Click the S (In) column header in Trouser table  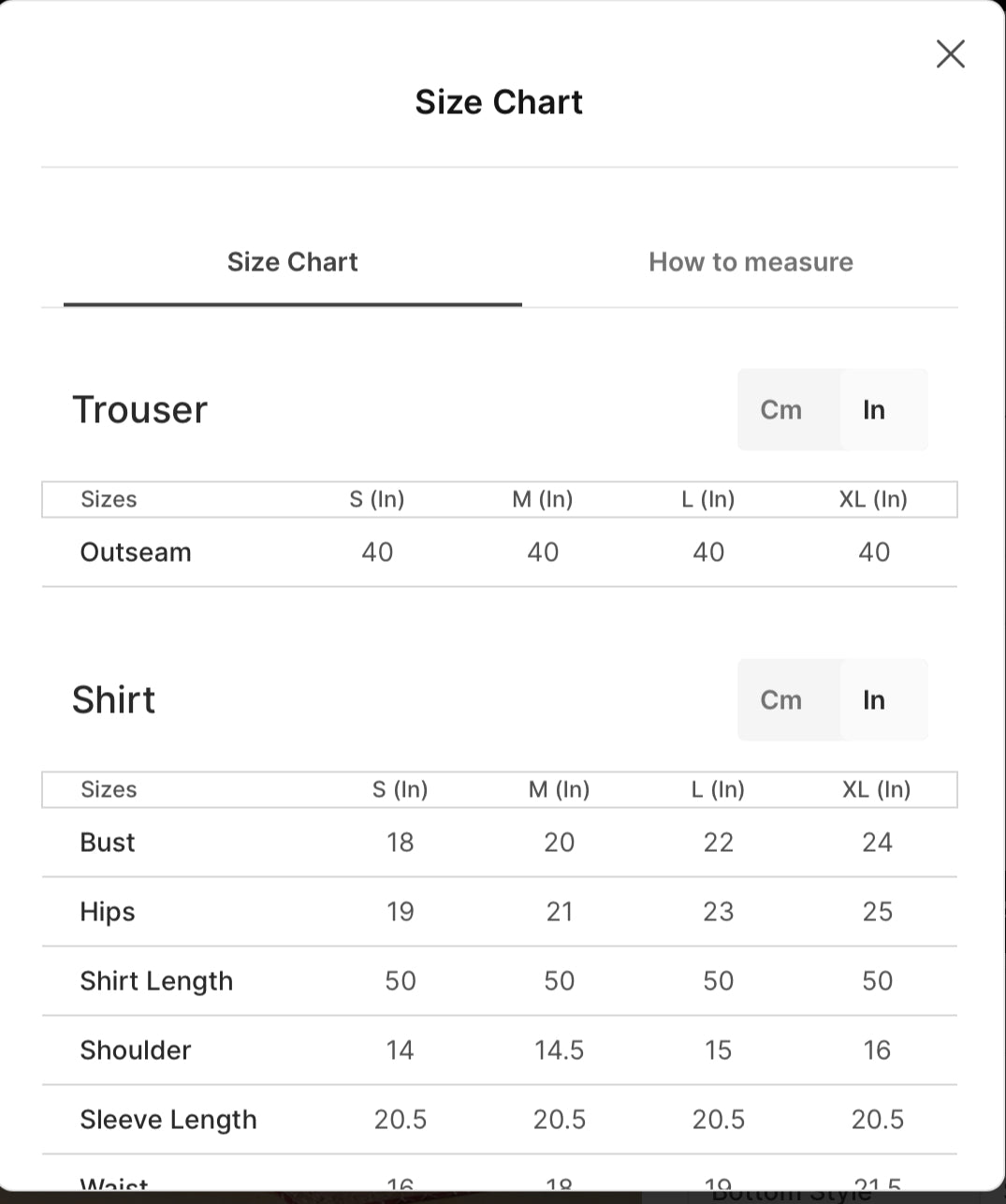[x=377, y=499]
